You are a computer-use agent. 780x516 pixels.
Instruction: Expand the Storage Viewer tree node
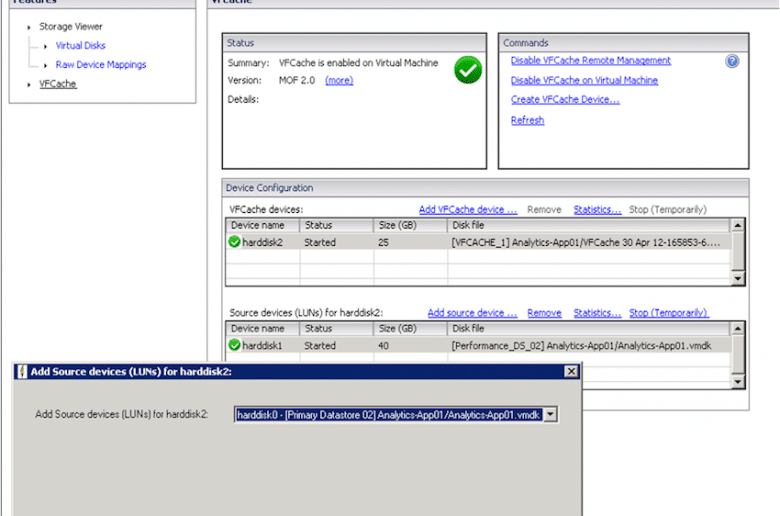point(29,27)
